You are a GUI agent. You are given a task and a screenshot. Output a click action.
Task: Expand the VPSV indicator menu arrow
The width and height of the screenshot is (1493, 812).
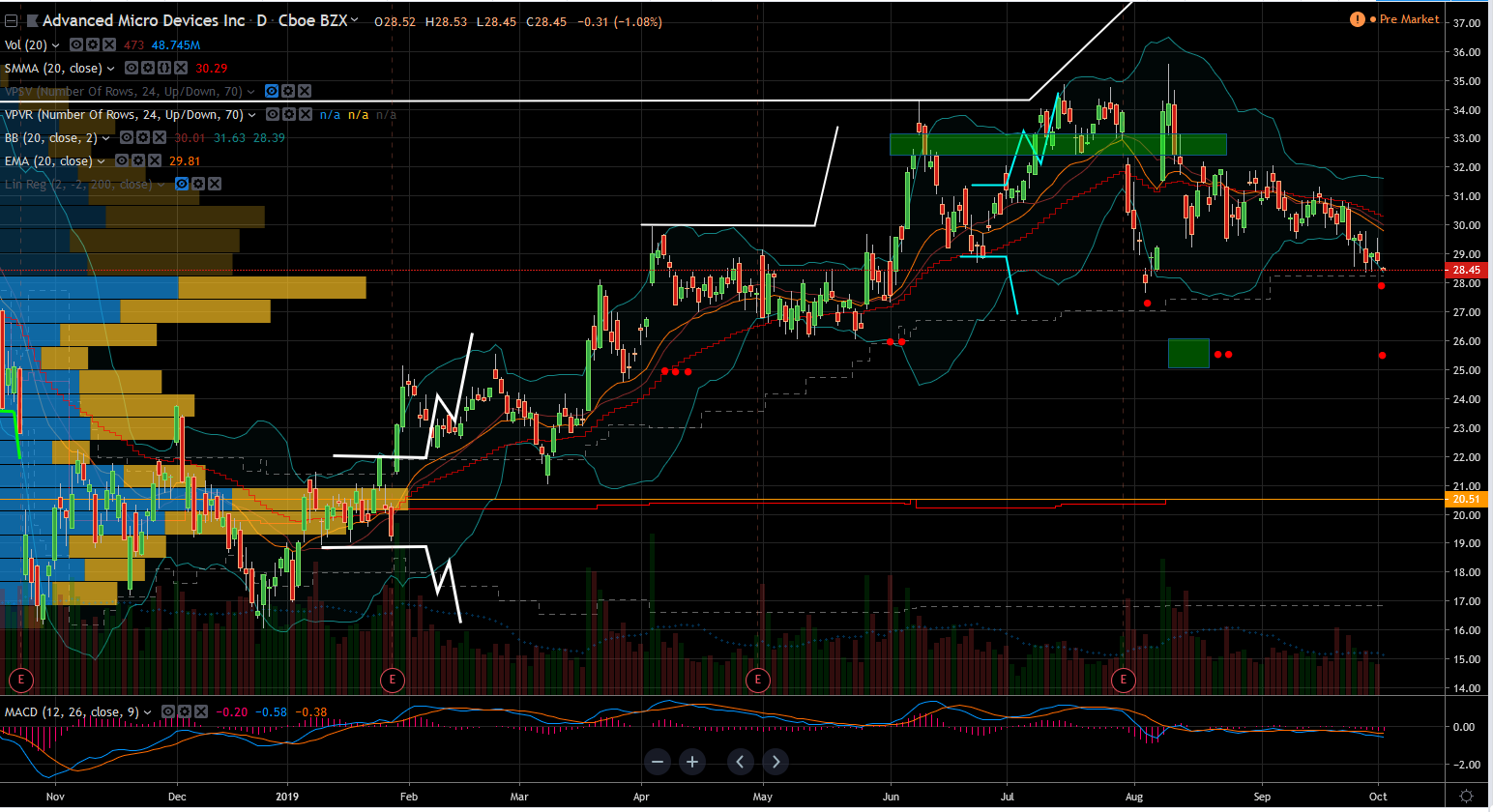pos(251,92)
